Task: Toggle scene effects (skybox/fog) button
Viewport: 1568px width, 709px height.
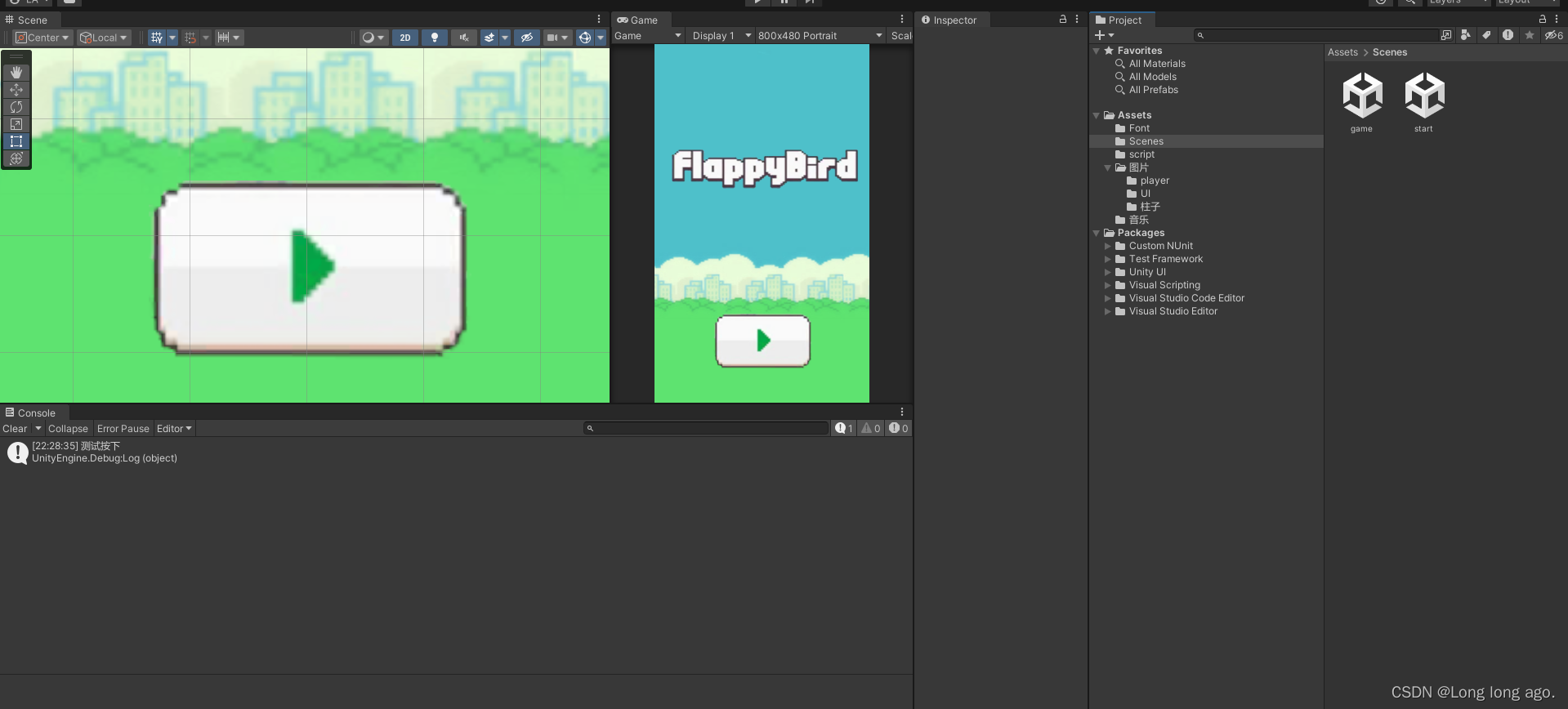Action: click(x=489, y=38)
